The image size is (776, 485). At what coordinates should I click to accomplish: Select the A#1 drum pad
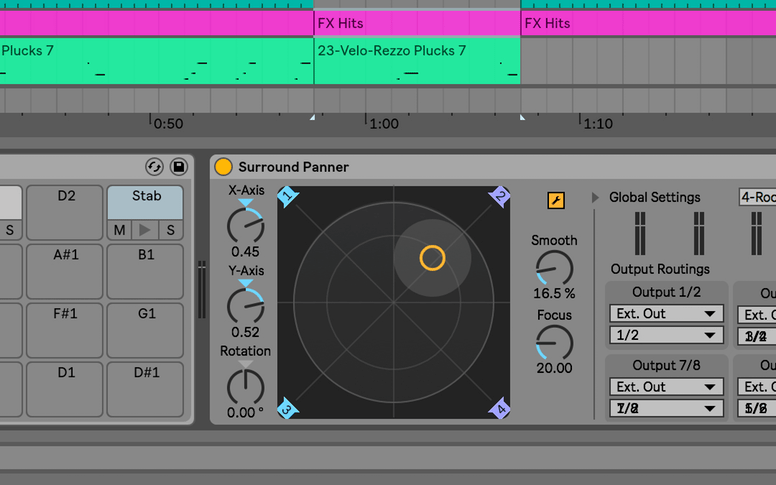[x=65, y=272]
